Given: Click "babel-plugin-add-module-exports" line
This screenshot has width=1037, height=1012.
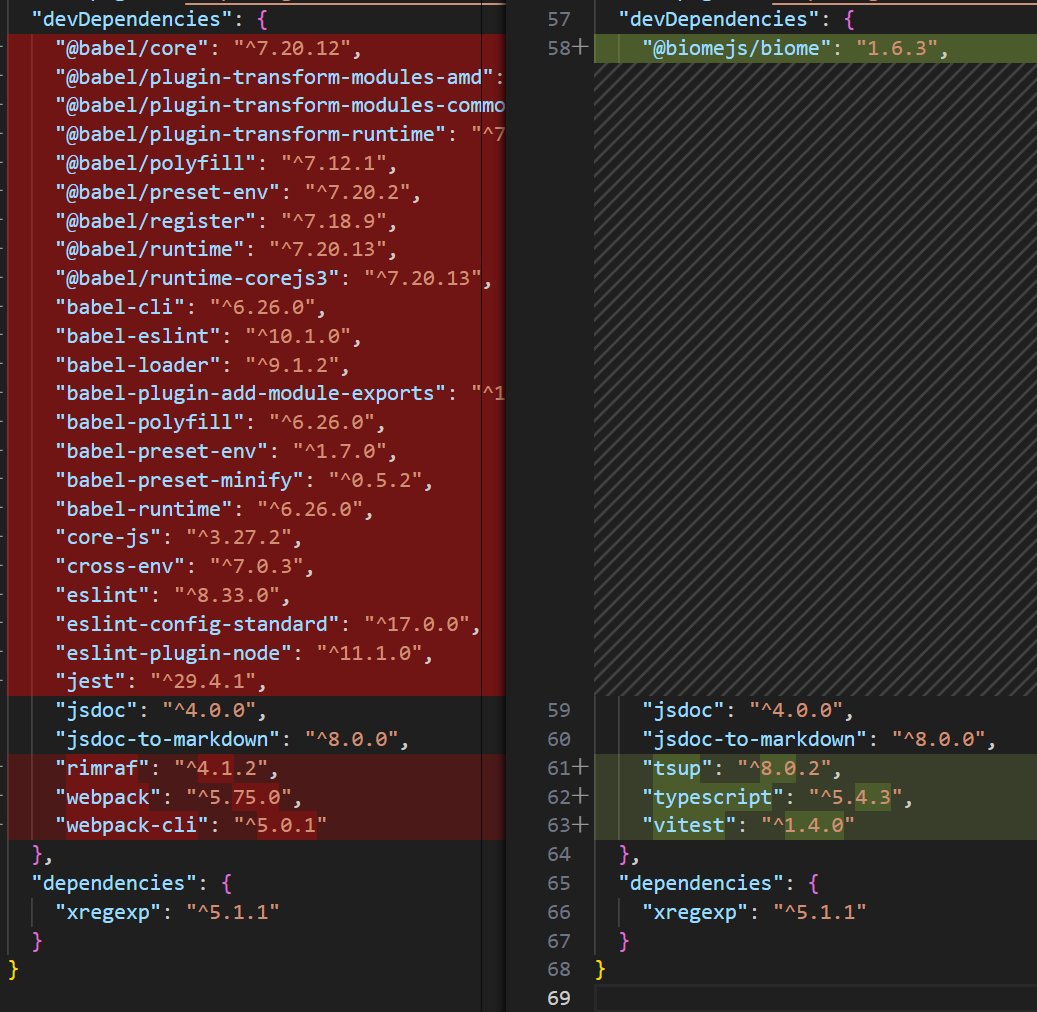Looking at the screenshot, I should tap(280, 394).
